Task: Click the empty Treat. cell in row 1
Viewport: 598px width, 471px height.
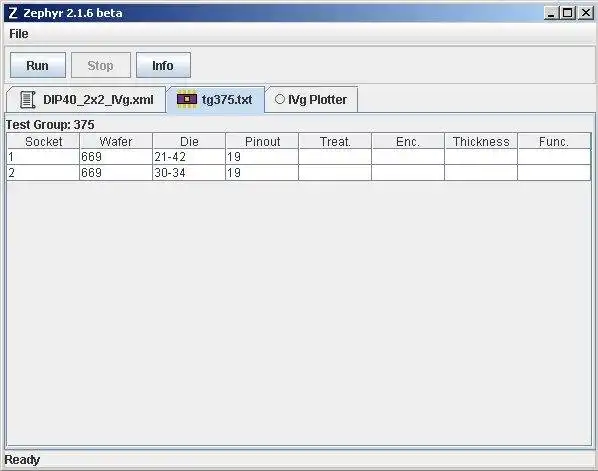Action: pos(335,157)
